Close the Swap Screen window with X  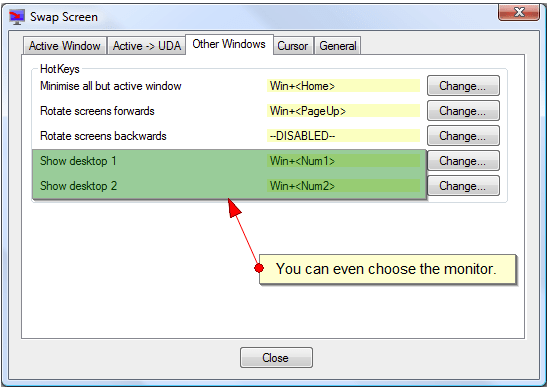(519, 13)
